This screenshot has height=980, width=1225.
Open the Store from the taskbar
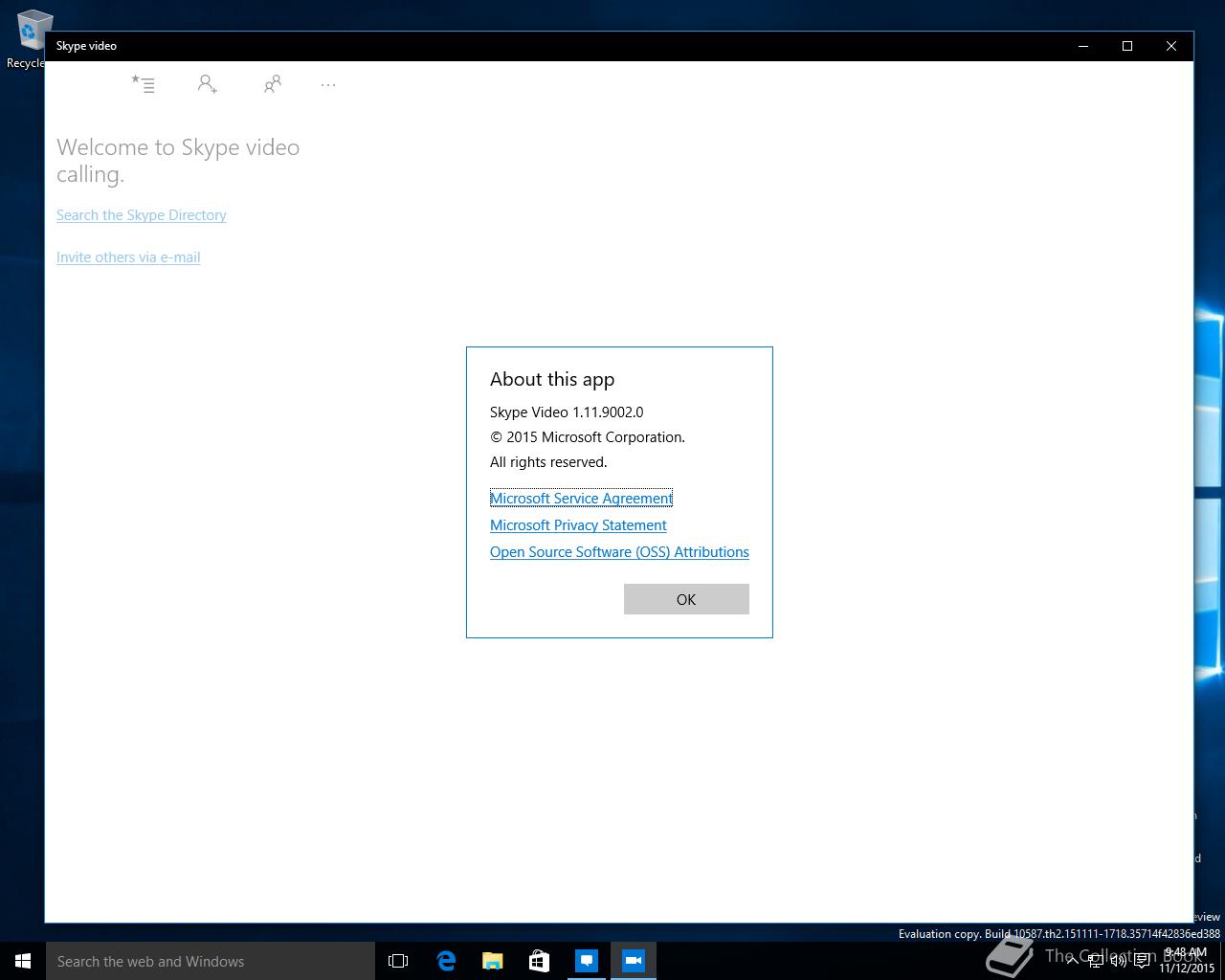pyautogui.click(x=540, y=961)
